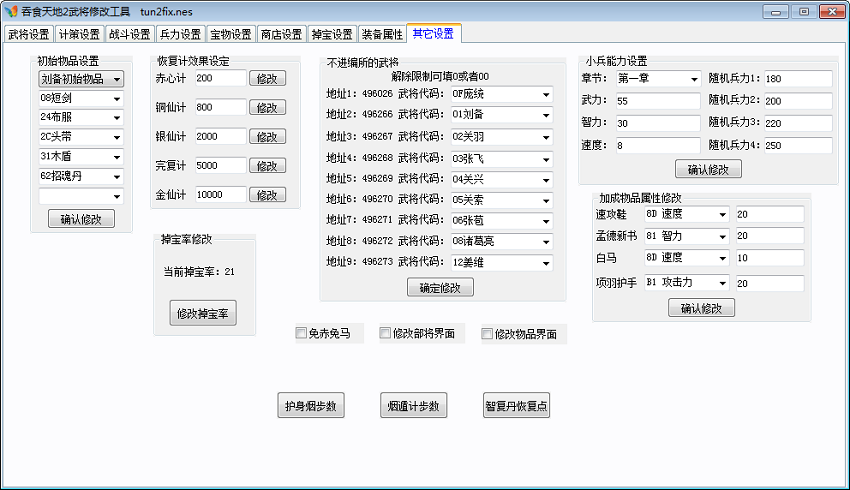Click the 完复计 value field 5000
The width and height of the screenshot is (850, 490).
(x=221, y=165)
